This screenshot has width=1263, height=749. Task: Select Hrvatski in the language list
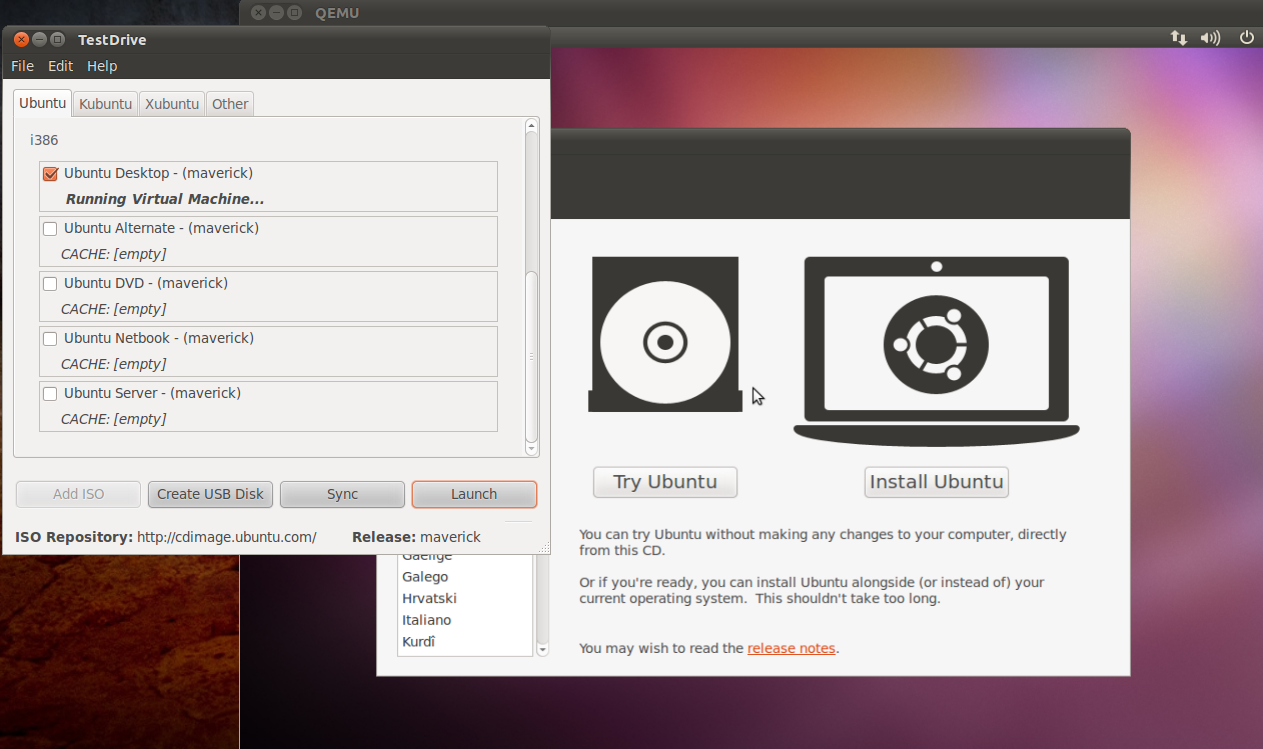tap(429, 599)
